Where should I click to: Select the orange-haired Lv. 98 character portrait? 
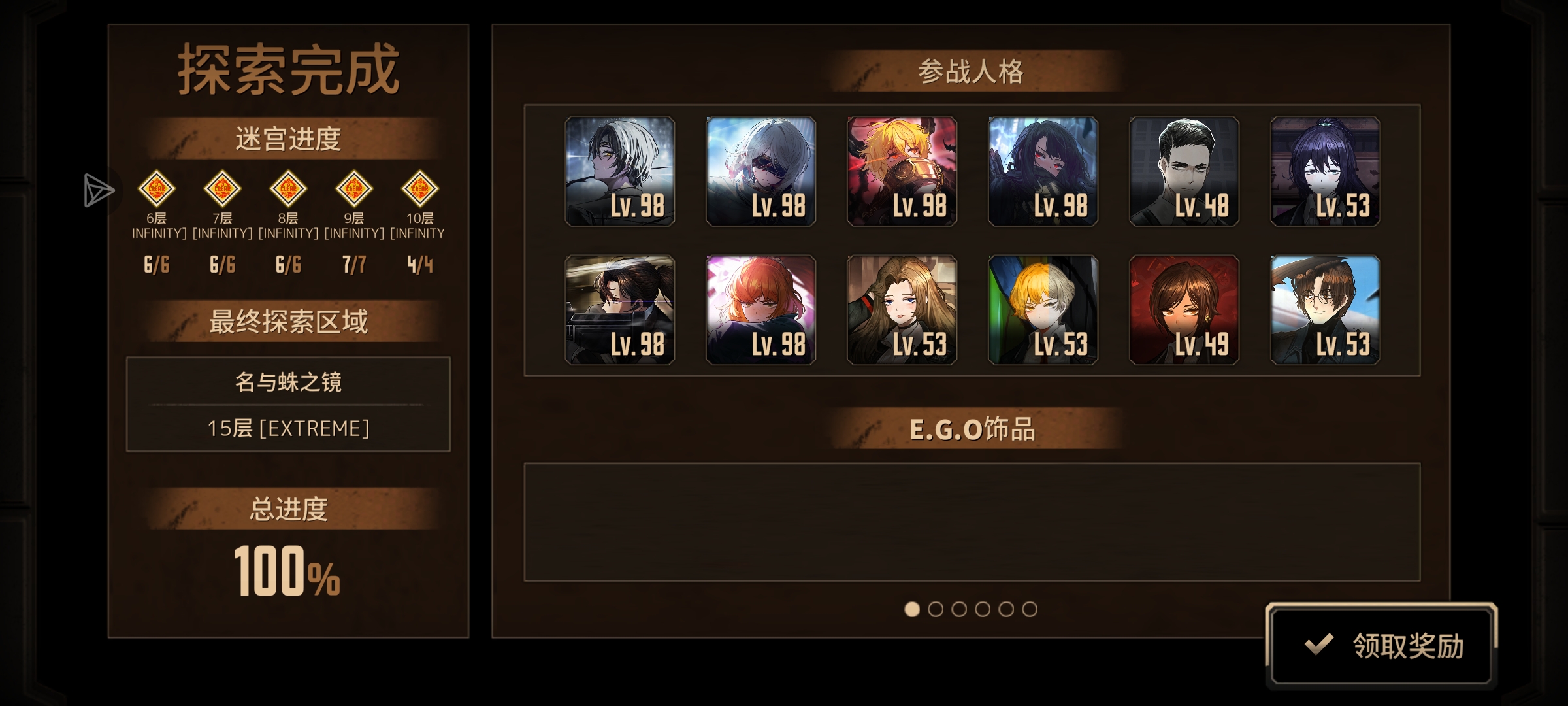click(x=760, y=310)
